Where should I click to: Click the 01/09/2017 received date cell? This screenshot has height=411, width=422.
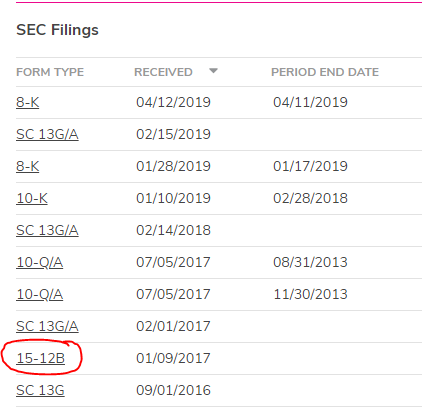click(x=173, y=358)
